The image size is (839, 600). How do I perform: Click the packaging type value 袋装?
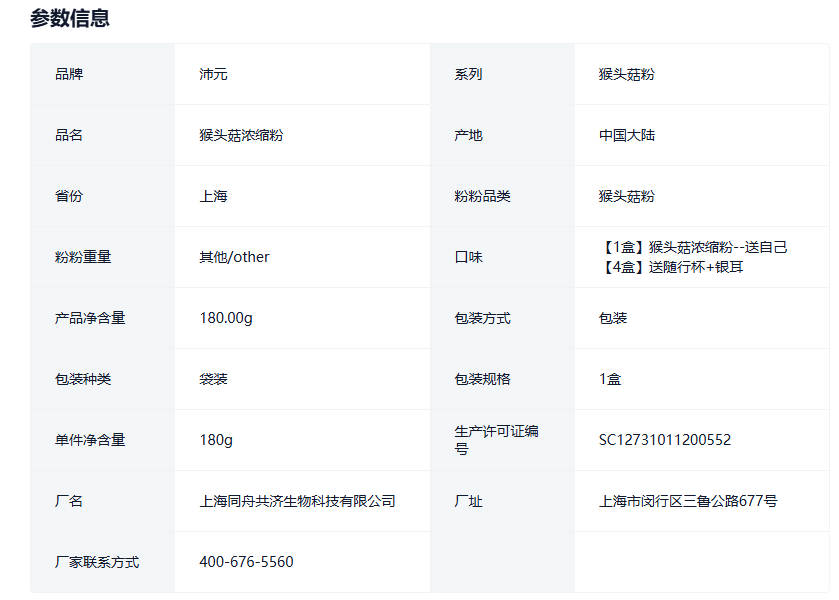point(213,379)
